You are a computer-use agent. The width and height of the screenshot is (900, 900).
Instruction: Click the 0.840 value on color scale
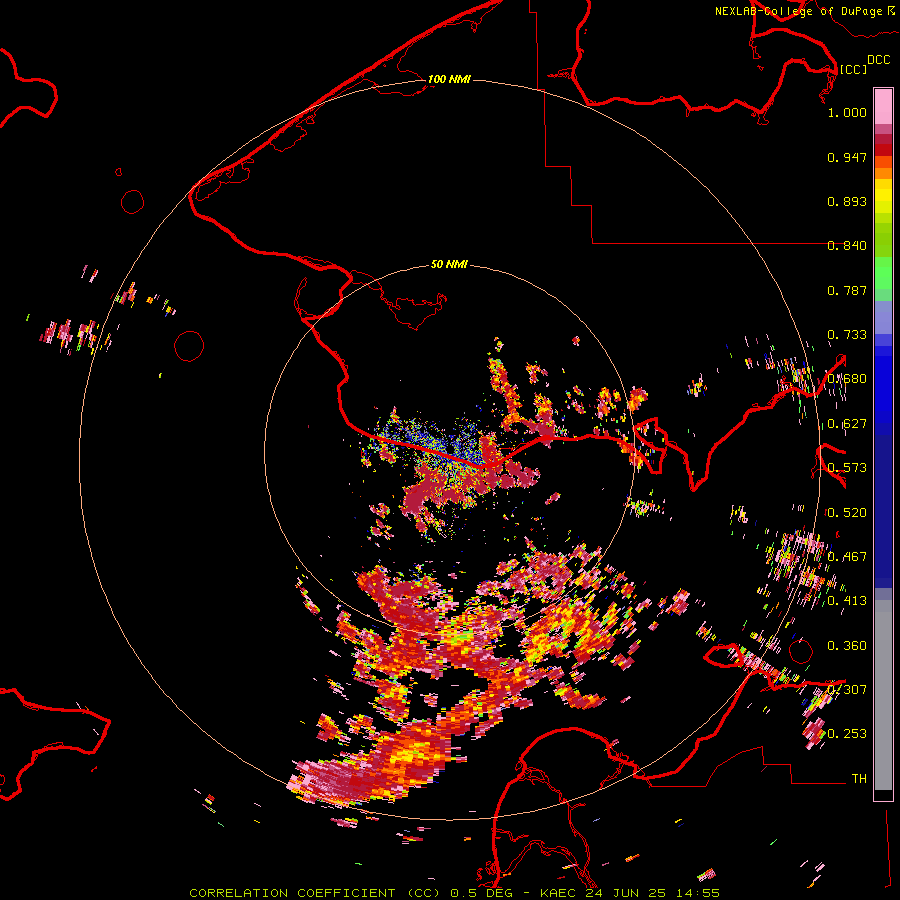pos(847,246)
